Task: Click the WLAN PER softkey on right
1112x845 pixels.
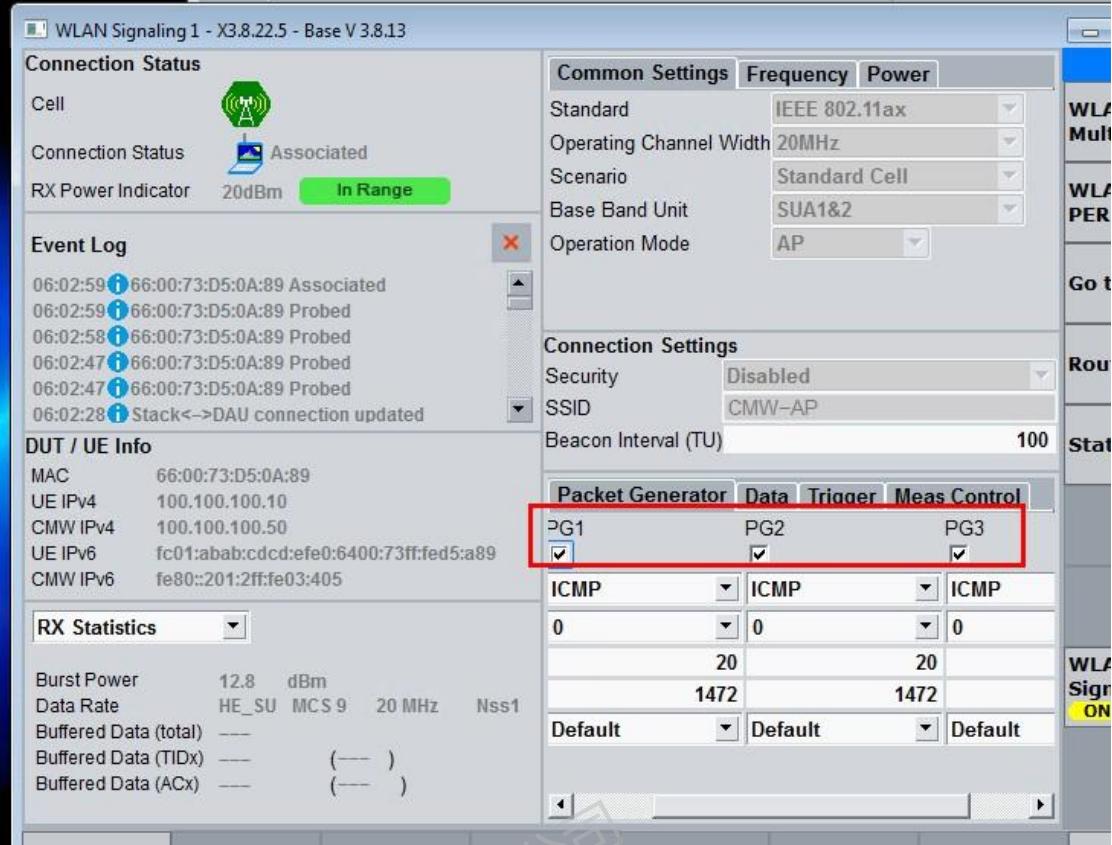Action: coord(1089,203)
